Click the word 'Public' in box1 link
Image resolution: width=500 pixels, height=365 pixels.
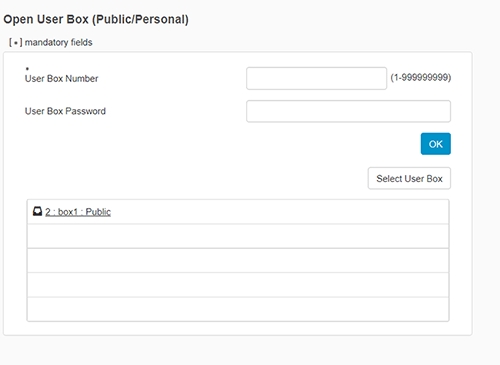coord(98,212)
